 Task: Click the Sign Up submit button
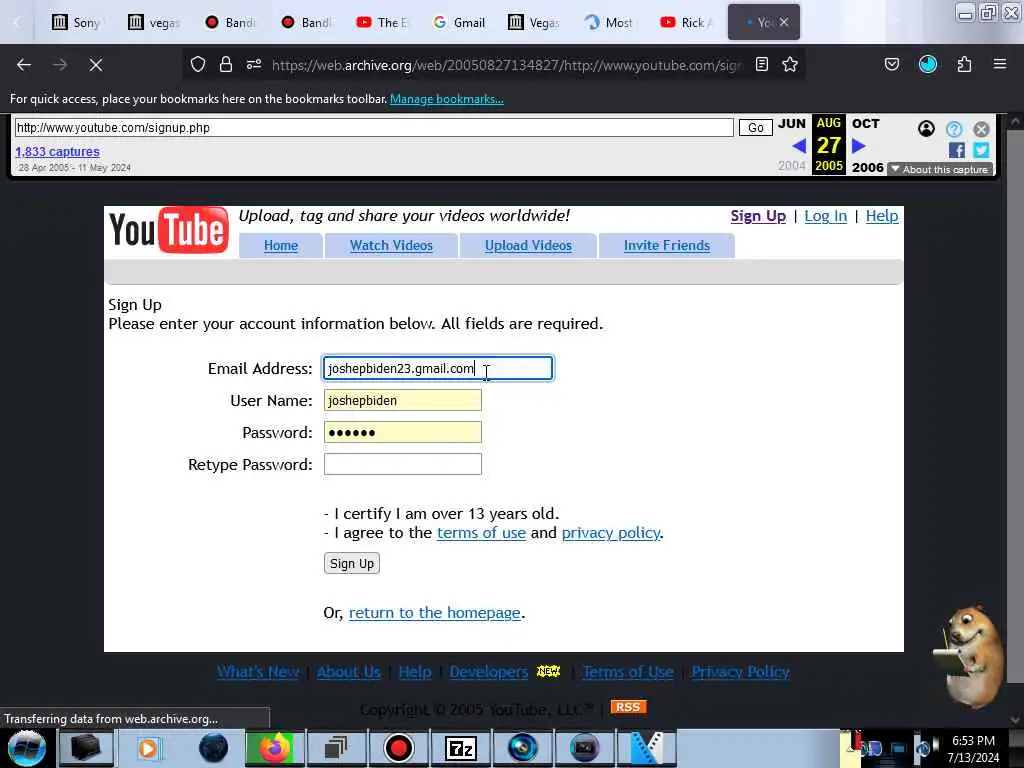pos(351,564)
